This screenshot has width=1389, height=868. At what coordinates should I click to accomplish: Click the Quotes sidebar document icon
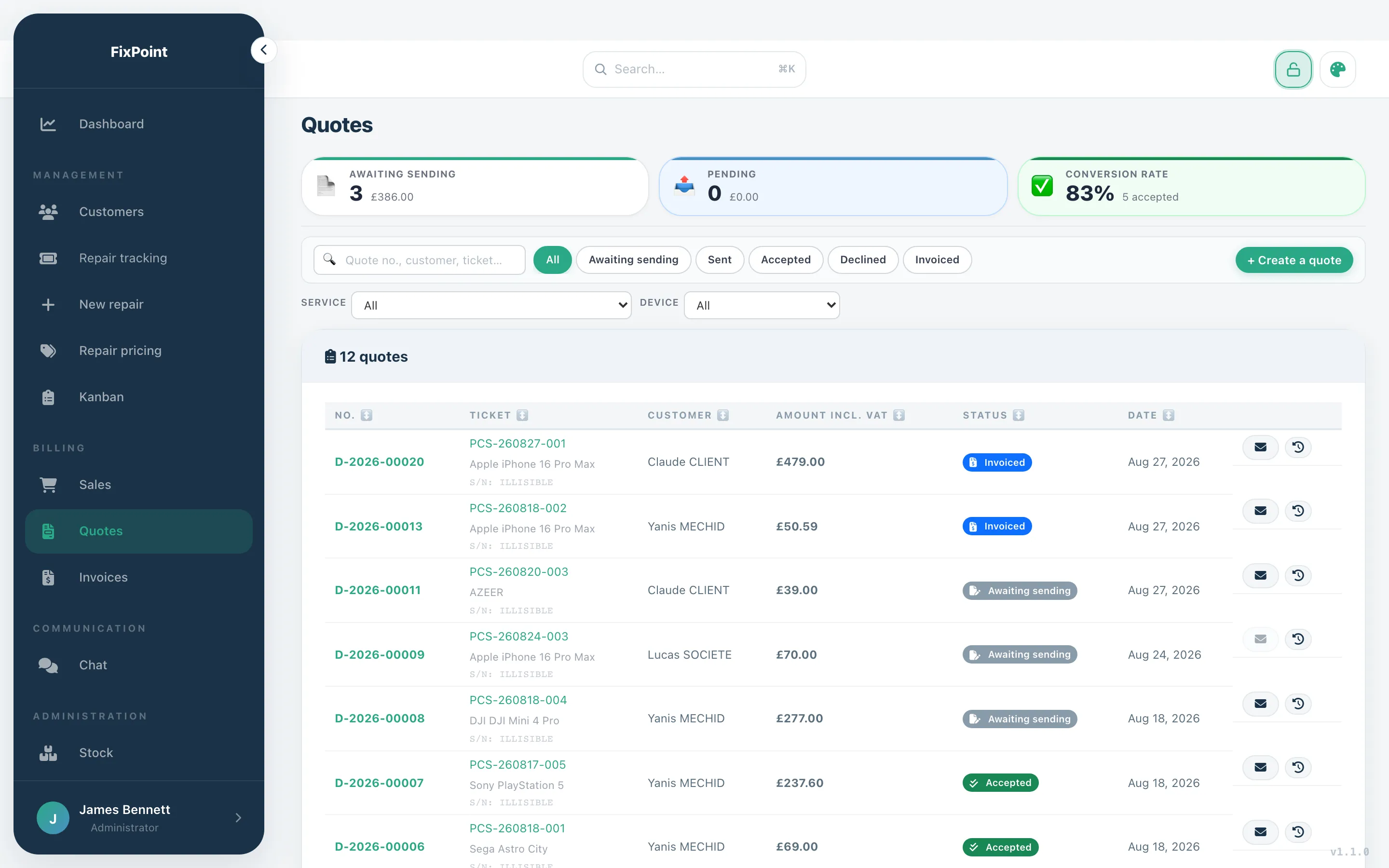(48, 531)
